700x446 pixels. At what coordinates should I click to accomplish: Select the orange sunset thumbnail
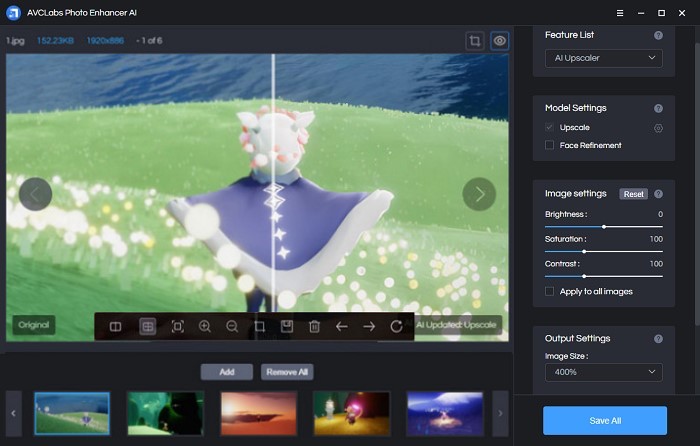[x=259, y=413]
